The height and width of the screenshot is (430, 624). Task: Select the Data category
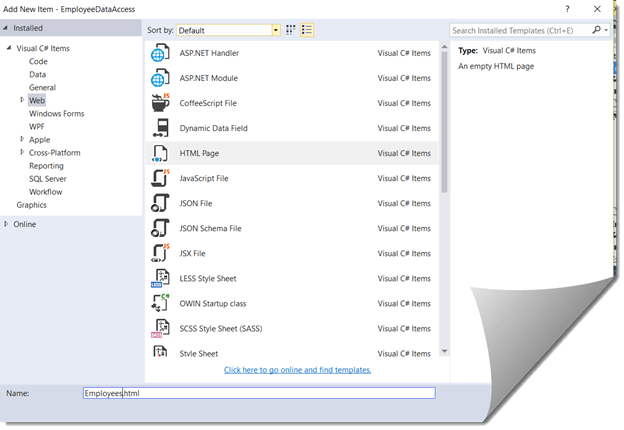click(37, 74)
